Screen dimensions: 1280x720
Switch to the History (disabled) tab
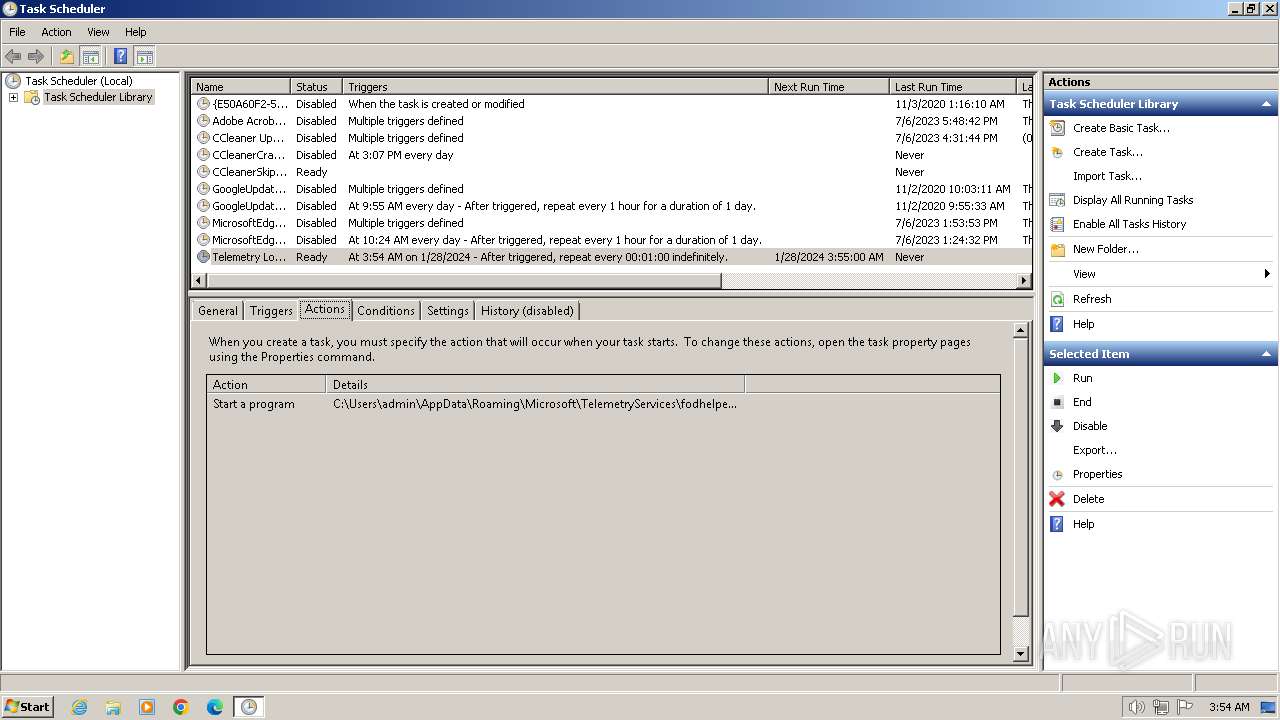[x=527, y=311]
